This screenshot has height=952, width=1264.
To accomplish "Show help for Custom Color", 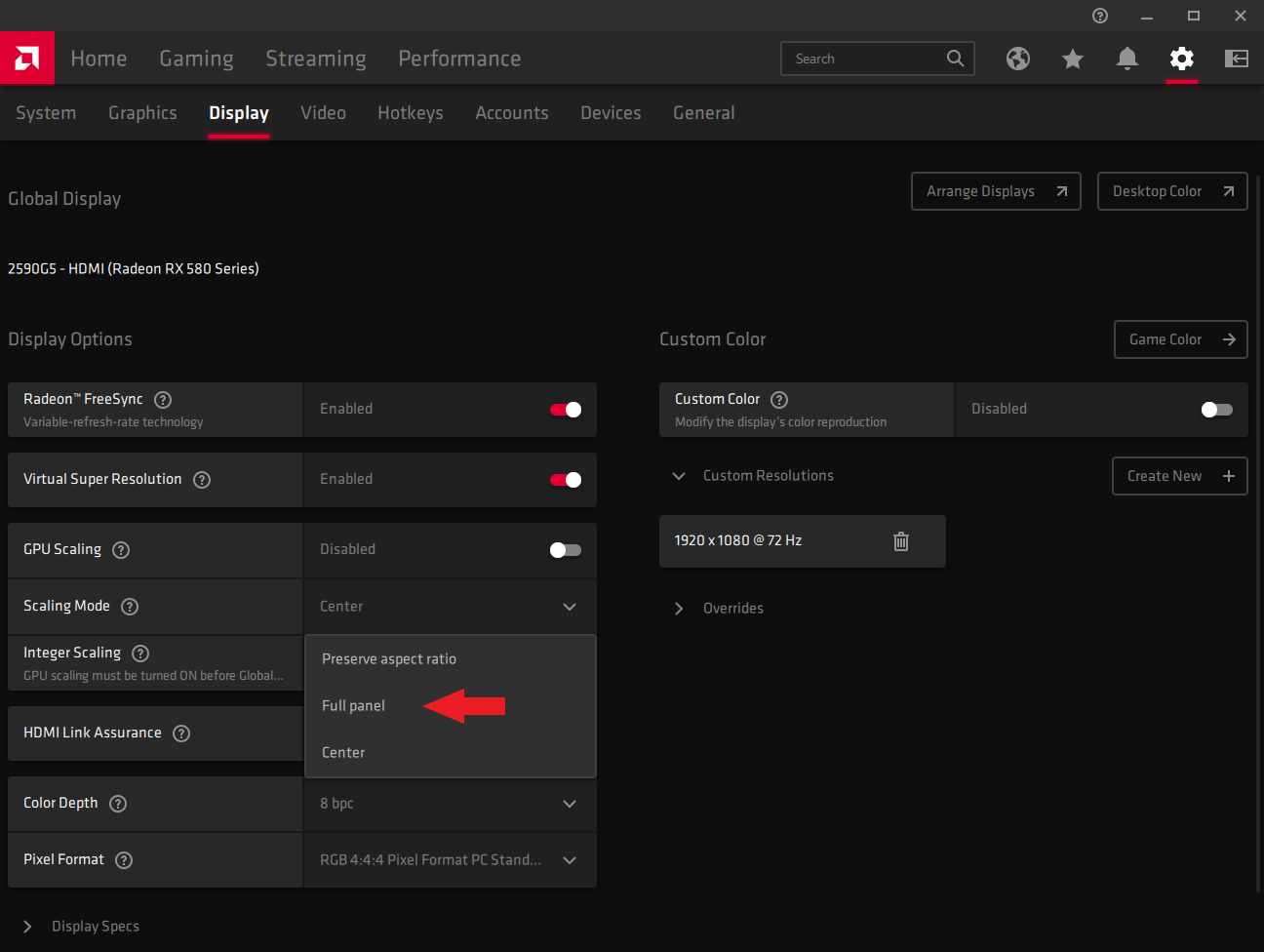I will click(x=779, y=399).
